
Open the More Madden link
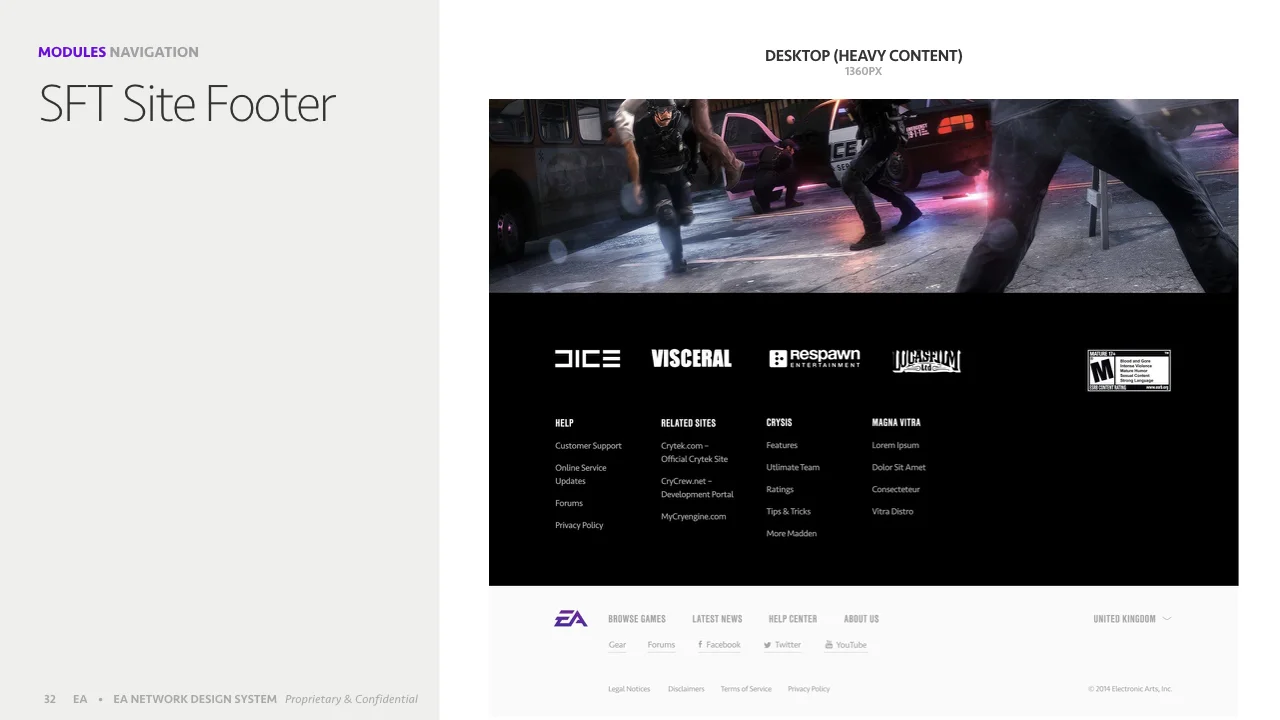(792, 534)
